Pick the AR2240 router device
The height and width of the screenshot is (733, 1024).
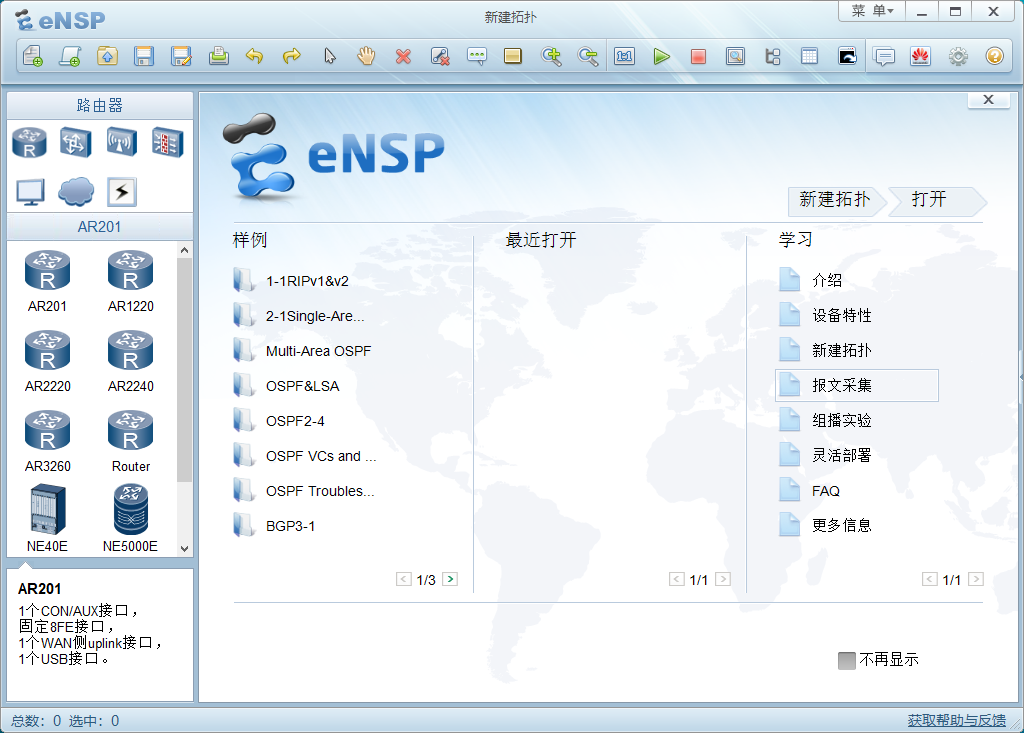(131, 362)
